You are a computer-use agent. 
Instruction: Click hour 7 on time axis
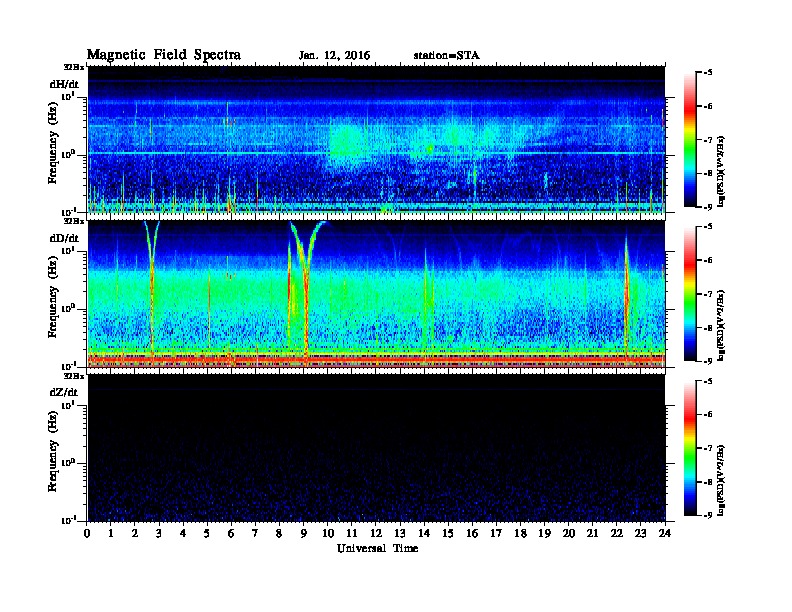pyautogui.click(x=256, y=533)
